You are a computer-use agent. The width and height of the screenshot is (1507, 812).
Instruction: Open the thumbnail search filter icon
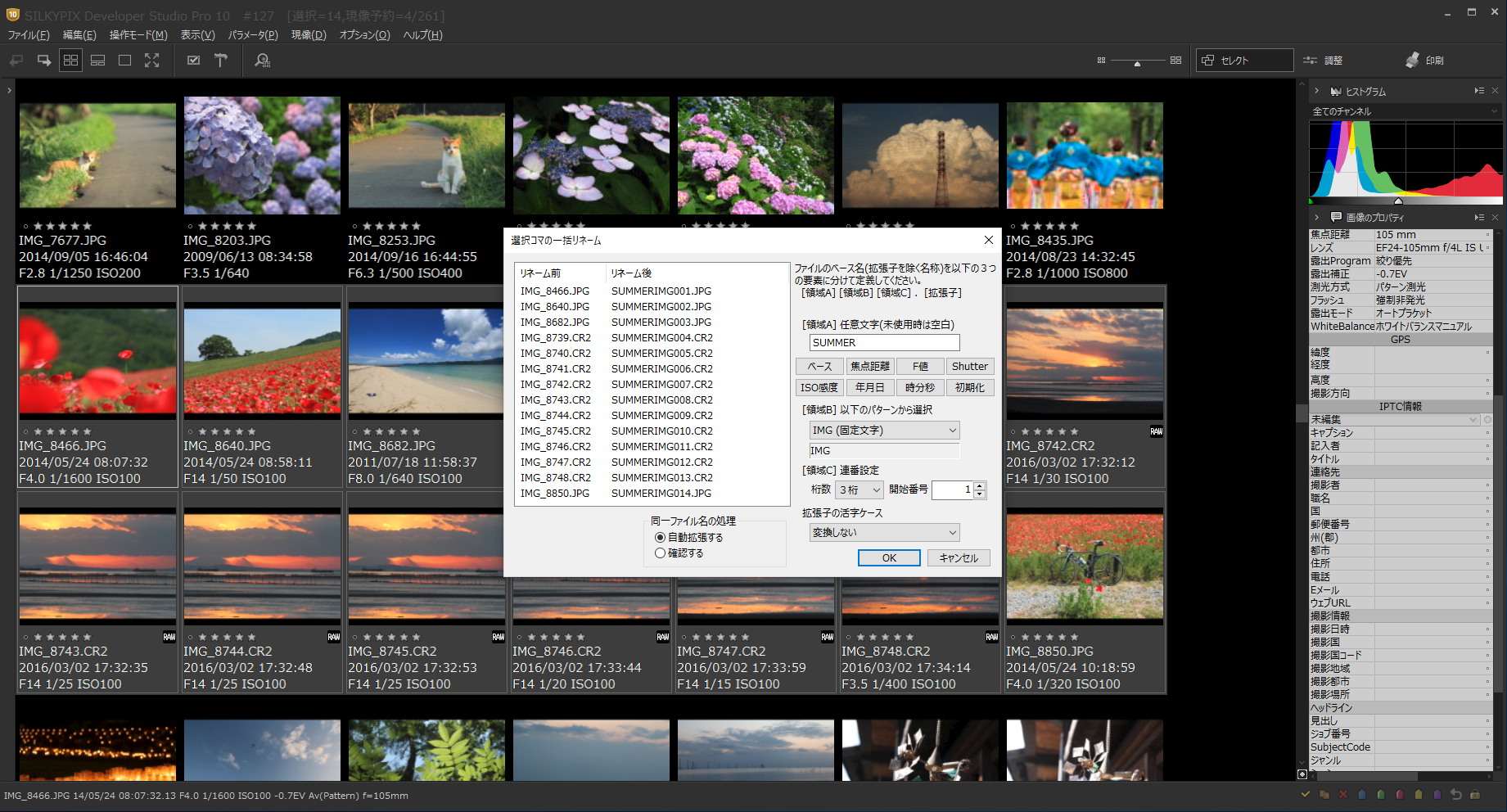[x=263, y=61]
